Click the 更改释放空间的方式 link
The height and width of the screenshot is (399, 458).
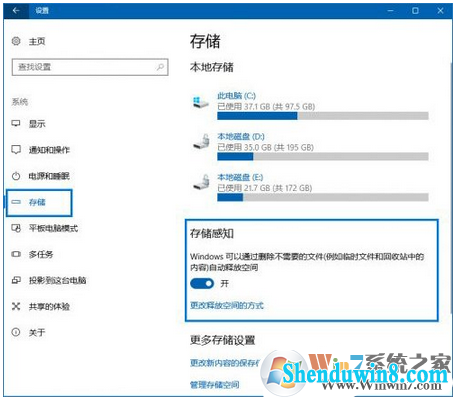pos(227,305)
